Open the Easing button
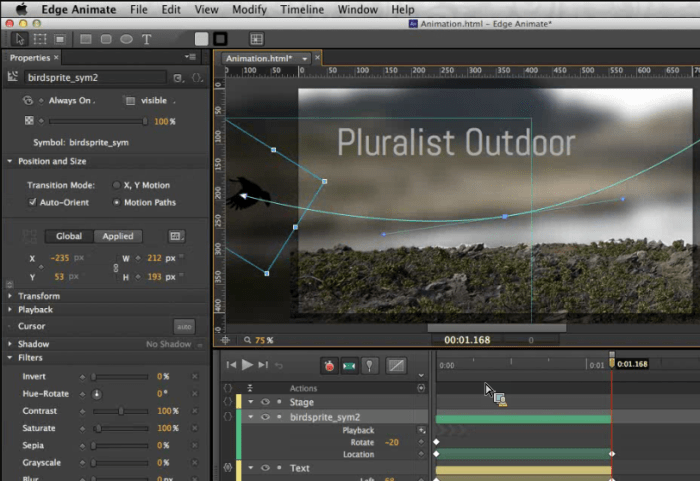700x481 pixels. 396,366
